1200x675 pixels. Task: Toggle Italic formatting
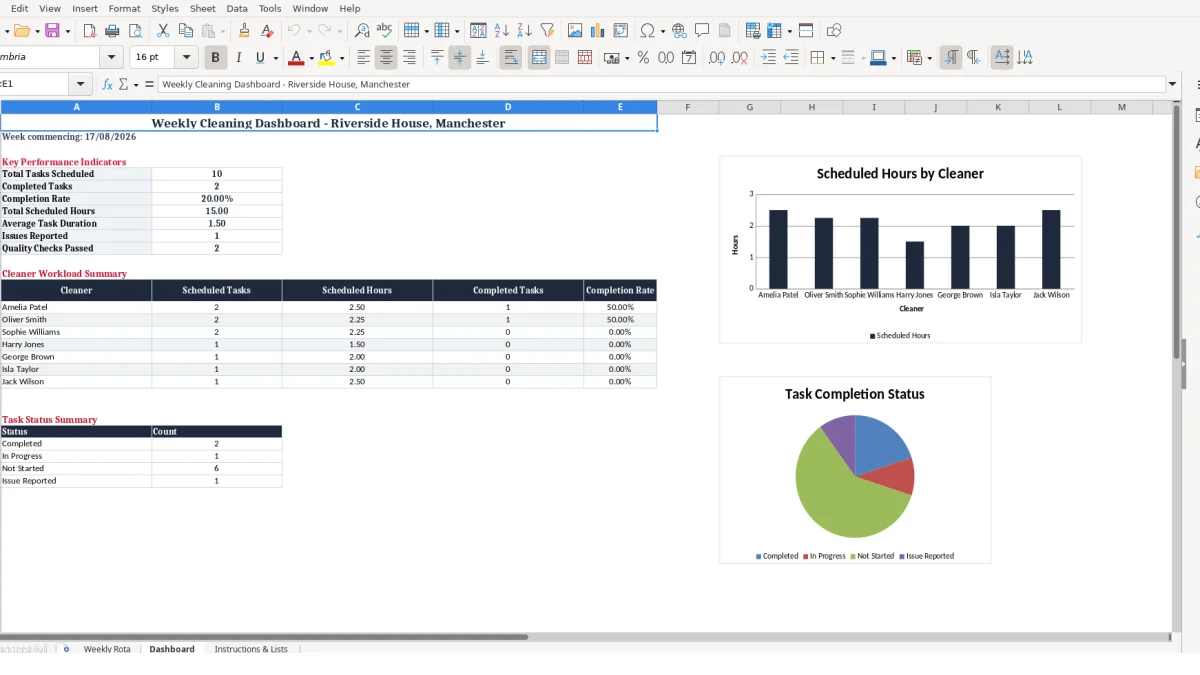(x=238, y=58)
